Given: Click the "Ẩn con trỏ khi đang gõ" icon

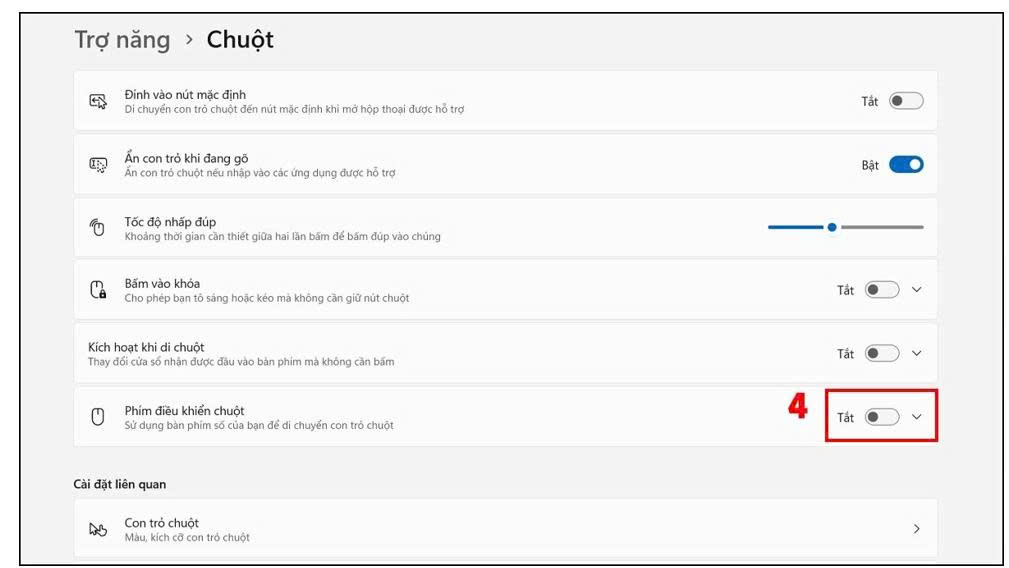Looking at the screenshot, I should [98, 165].
